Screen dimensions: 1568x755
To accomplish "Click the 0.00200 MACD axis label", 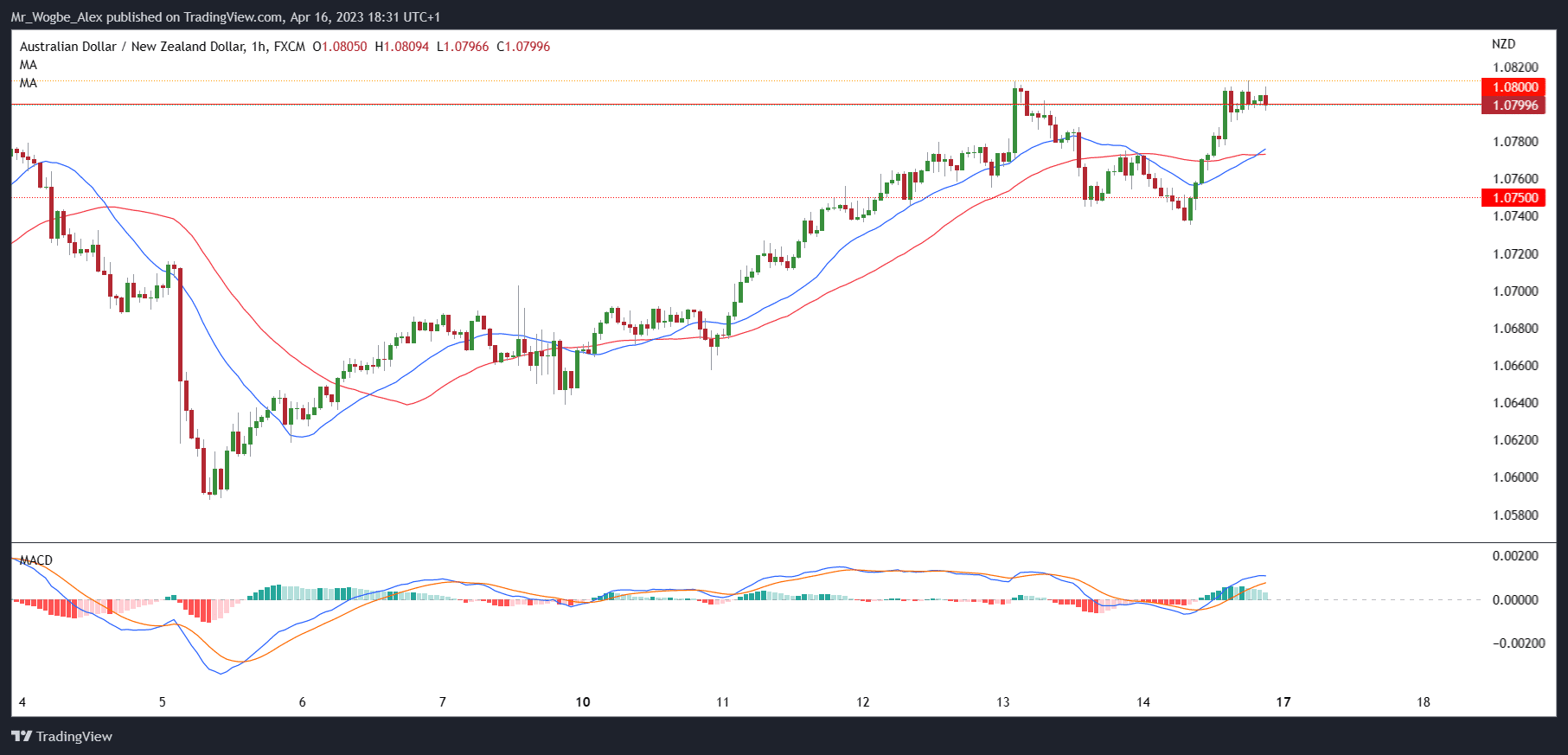I will (1515, 556).
